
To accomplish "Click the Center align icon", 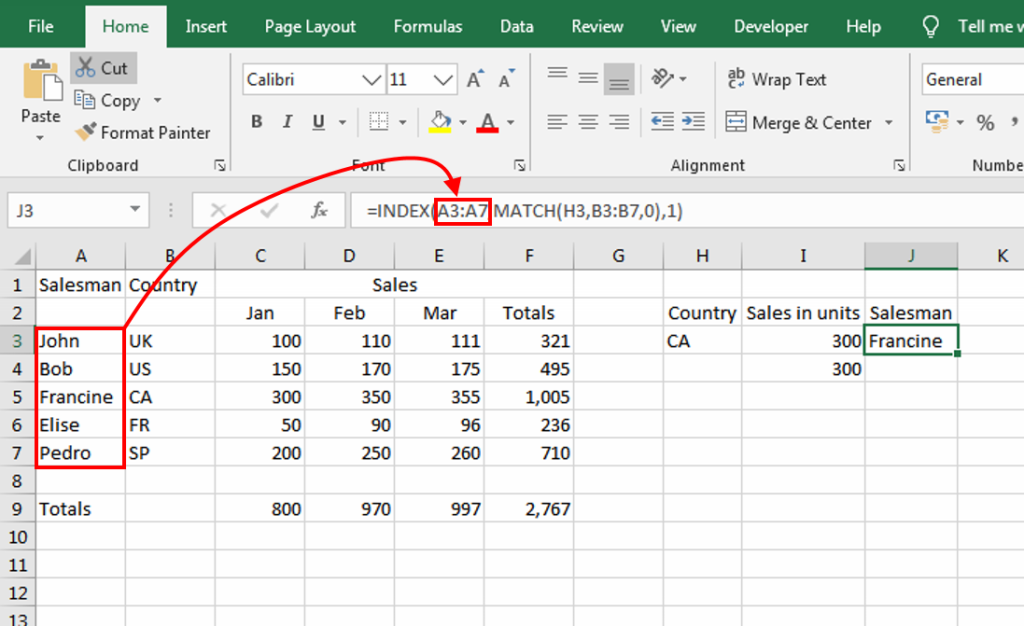I will tap(588, 122).
